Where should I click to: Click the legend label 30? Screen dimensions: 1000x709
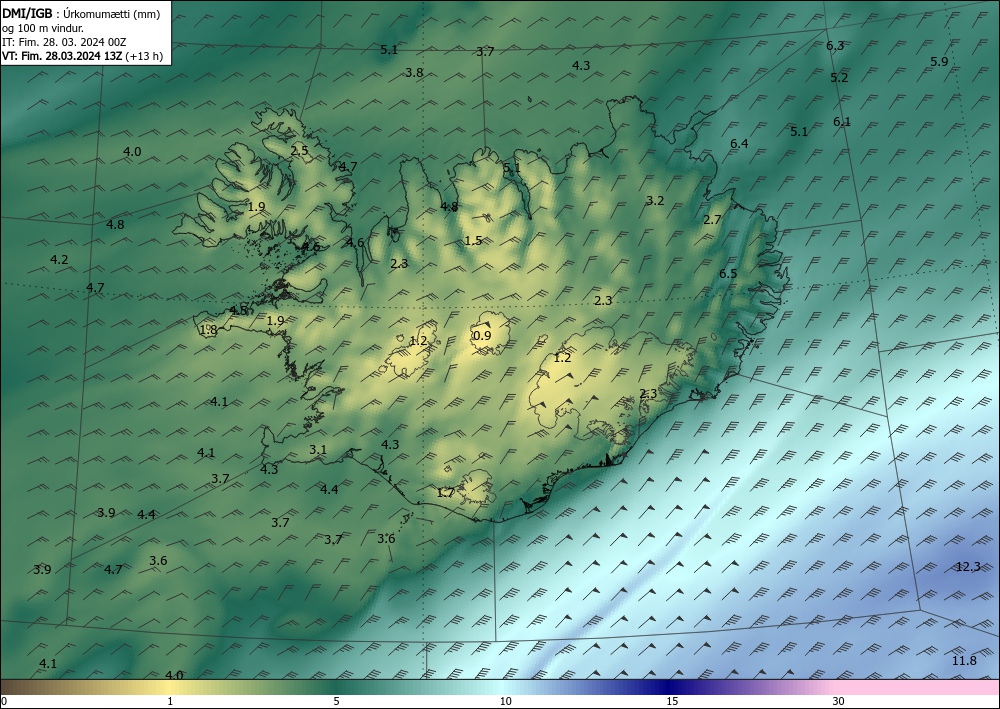[839, 702]
